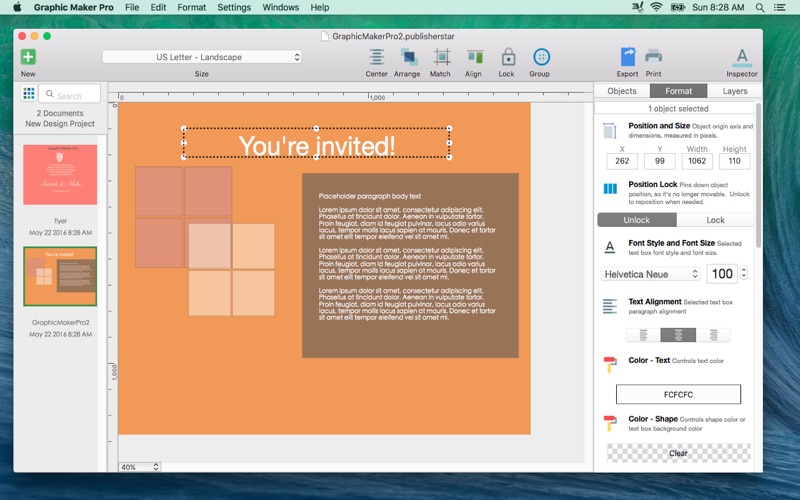Image resolution: width=800 pixels, height=500 pixels.
Task: Align text left
Action: click(643, 335)
